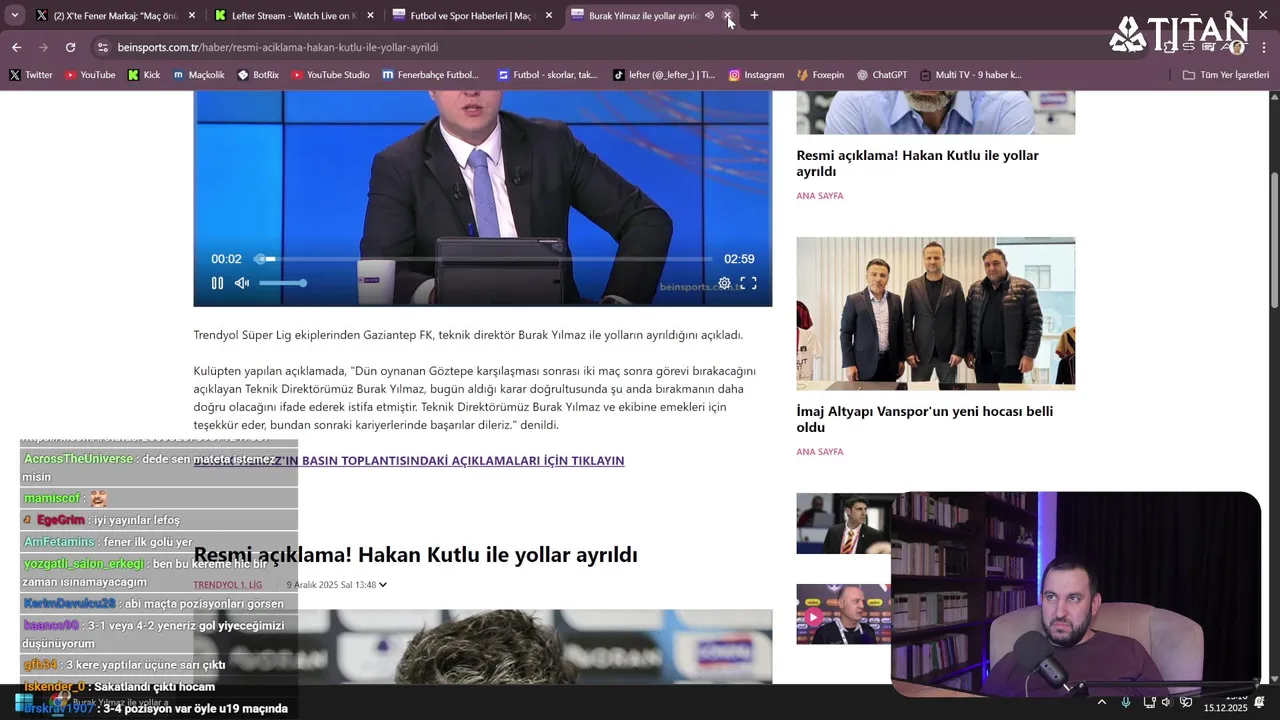
Task: Open the lefter TikTok bookmark
Action: point(664,75)
